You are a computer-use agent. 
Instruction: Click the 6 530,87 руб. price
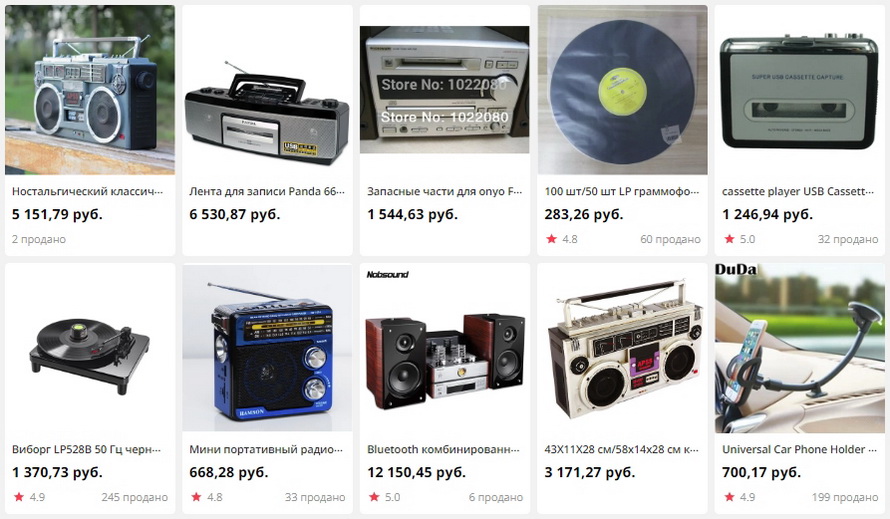[x=235, y=215]
